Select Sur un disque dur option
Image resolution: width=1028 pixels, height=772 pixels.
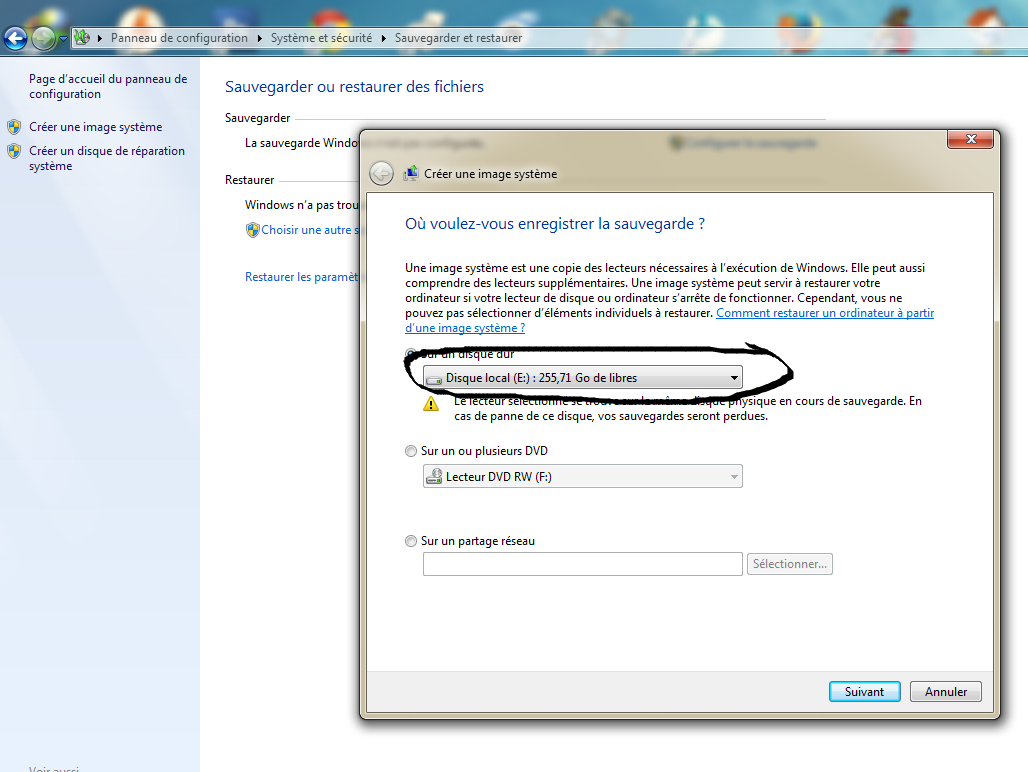pos(411,355)
